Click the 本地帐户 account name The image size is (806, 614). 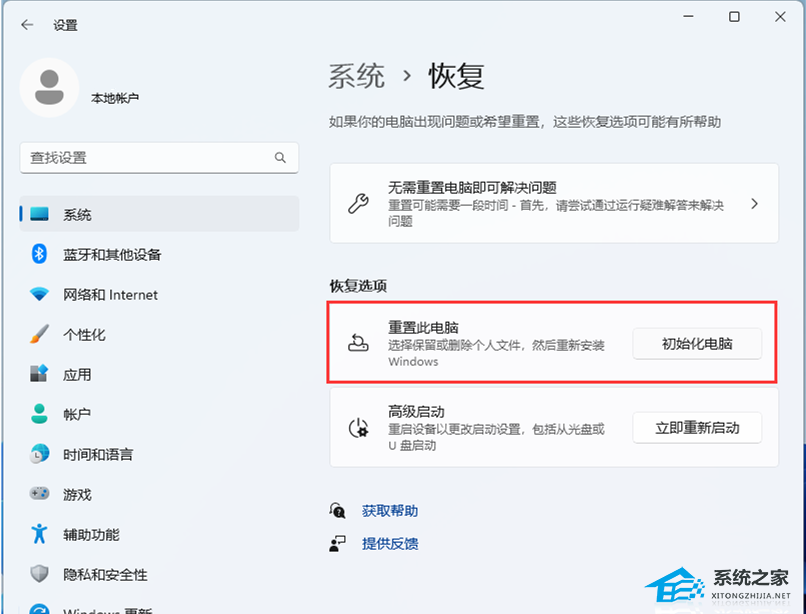pos(115,98)
